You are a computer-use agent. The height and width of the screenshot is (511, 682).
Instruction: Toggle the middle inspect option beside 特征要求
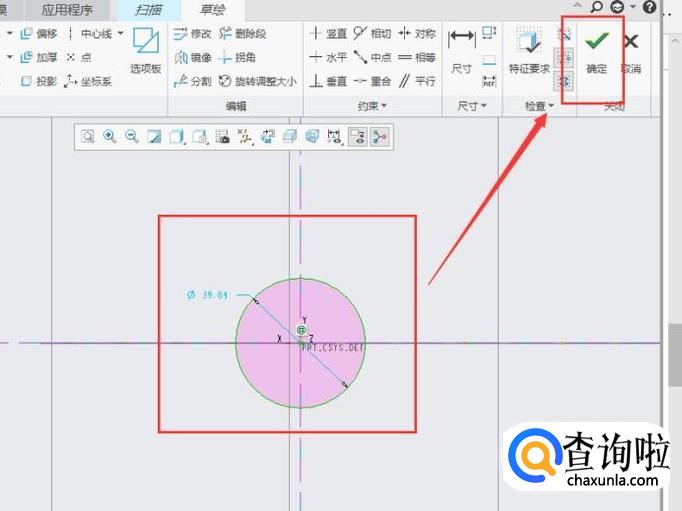(x=563, y=57)
